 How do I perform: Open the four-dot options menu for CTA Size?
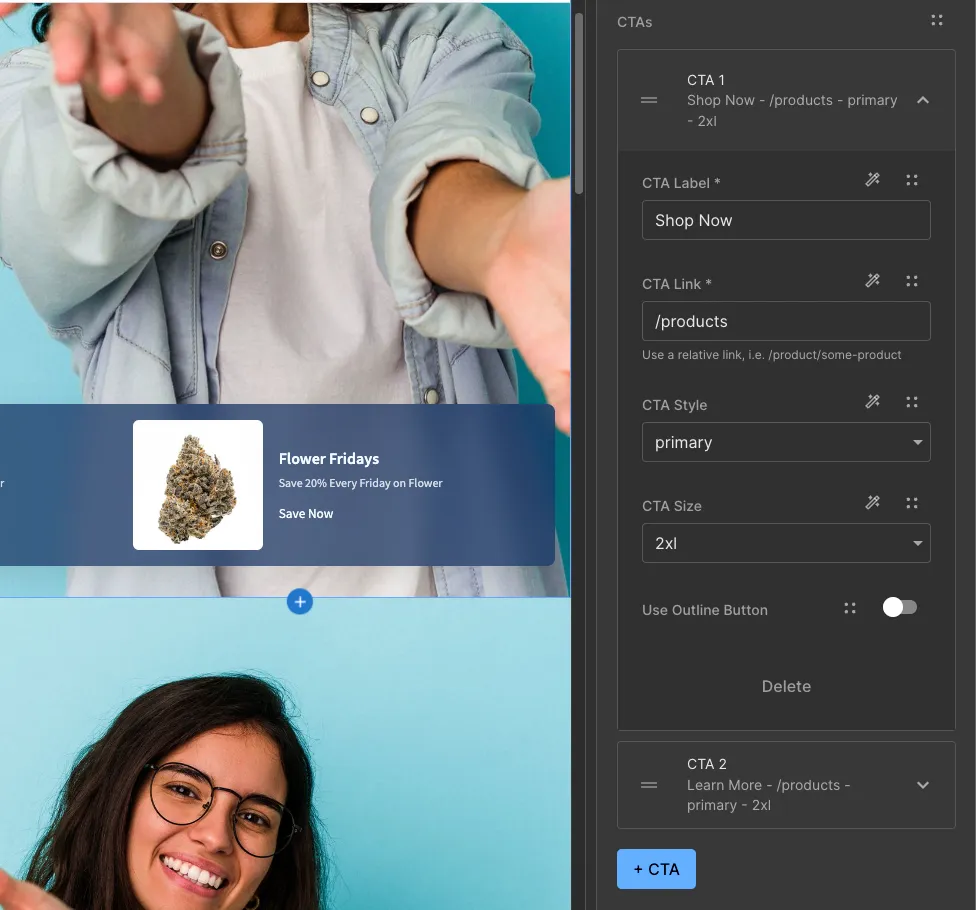point(912,503)
